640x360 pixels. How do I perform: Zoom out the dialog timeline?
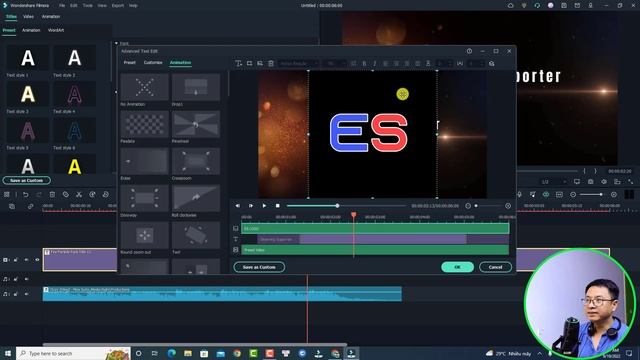click(x=468, y=206)
